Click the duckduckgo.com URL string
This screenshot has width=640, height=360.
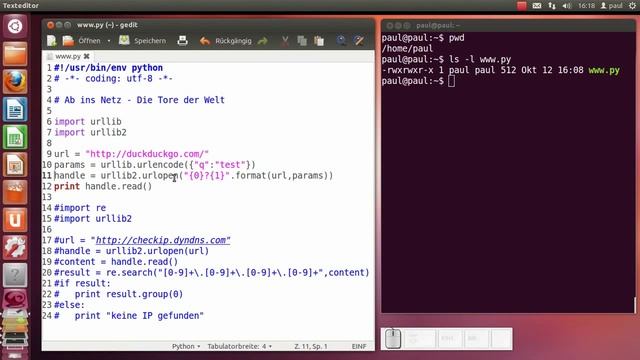147,154
